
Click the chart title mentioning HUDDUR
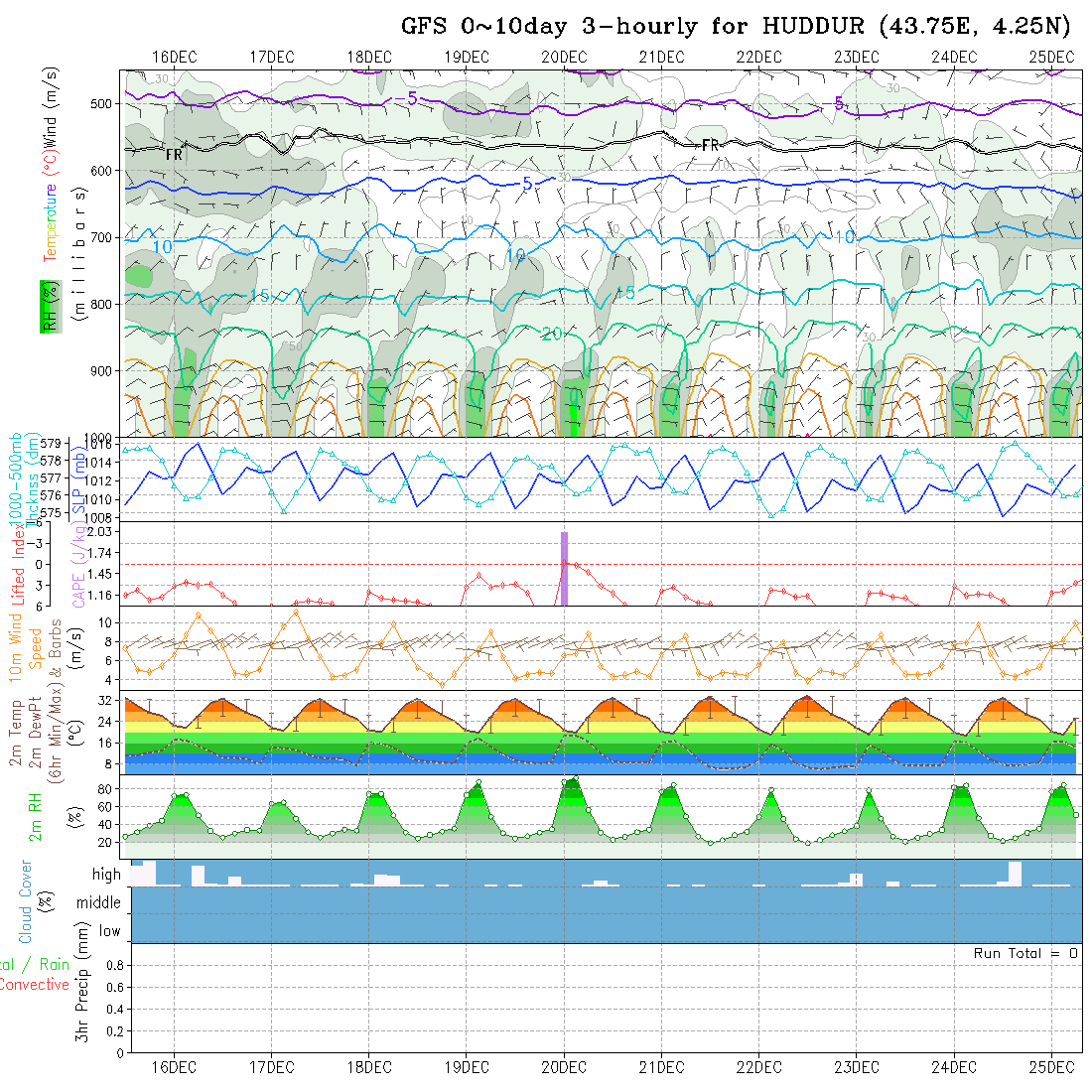coord(734,27)
